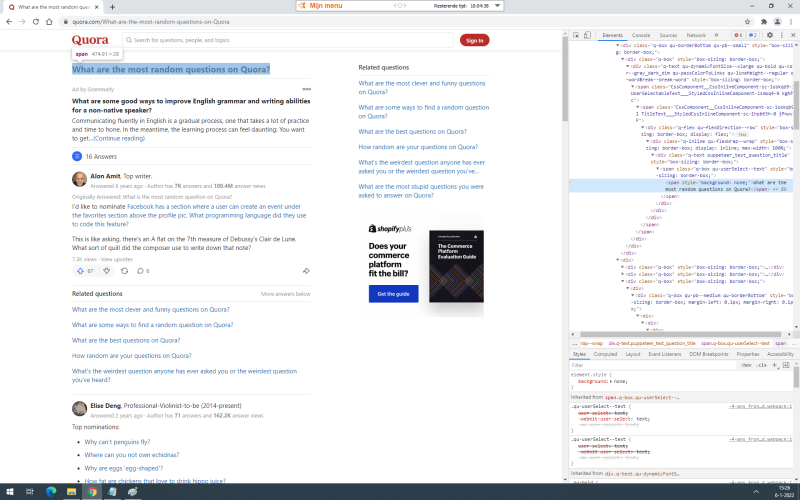800x500 pixels.
Task: Collapse the q-text puppeteer_test_question_title div node
Action: (653, 155)
